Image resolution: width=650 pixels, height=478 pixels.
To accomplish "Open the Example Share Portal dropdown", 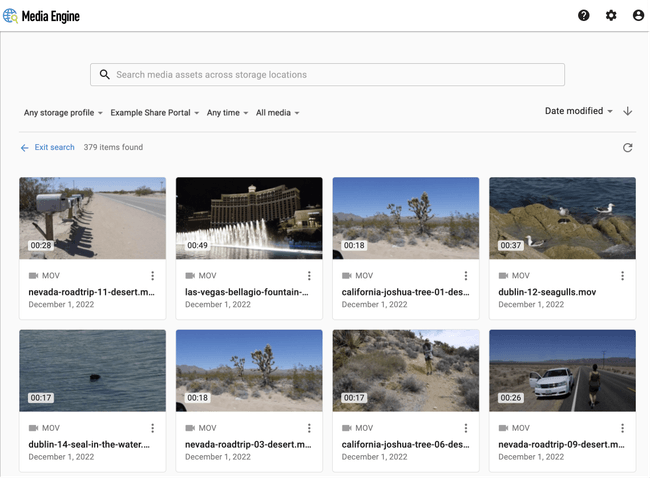I will [155, 113].
